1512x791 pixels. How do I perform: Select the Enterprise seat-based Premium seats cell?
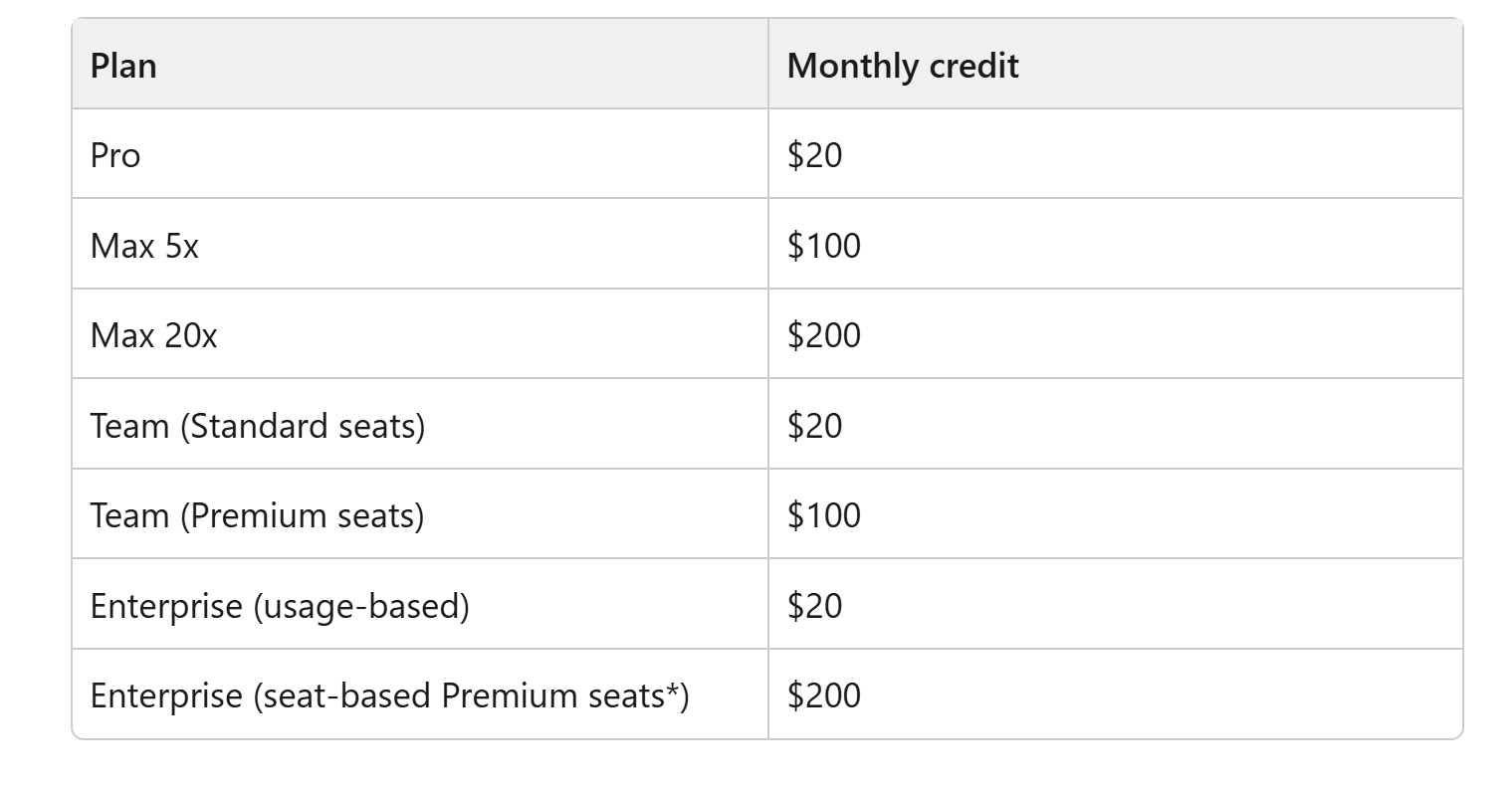[420, 694]
